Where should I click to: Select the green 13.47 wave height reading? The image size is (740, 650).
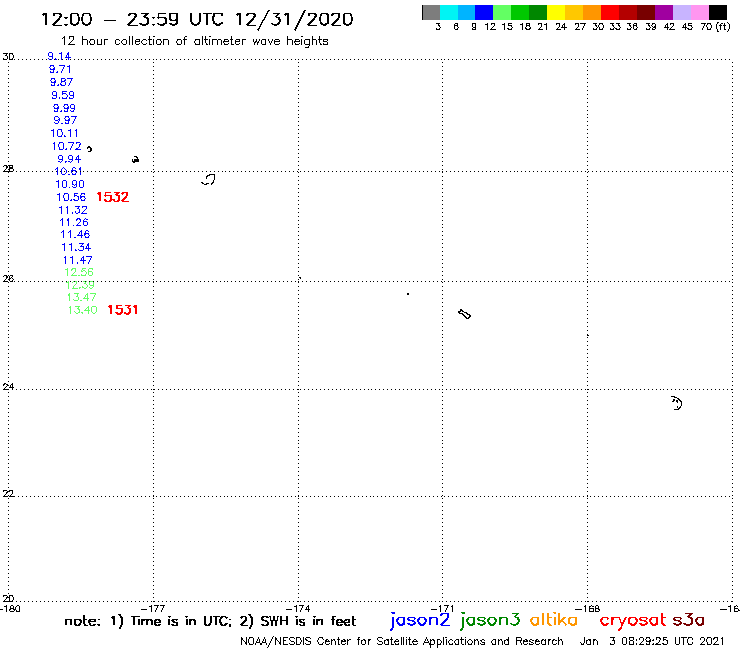pos(81,297)
